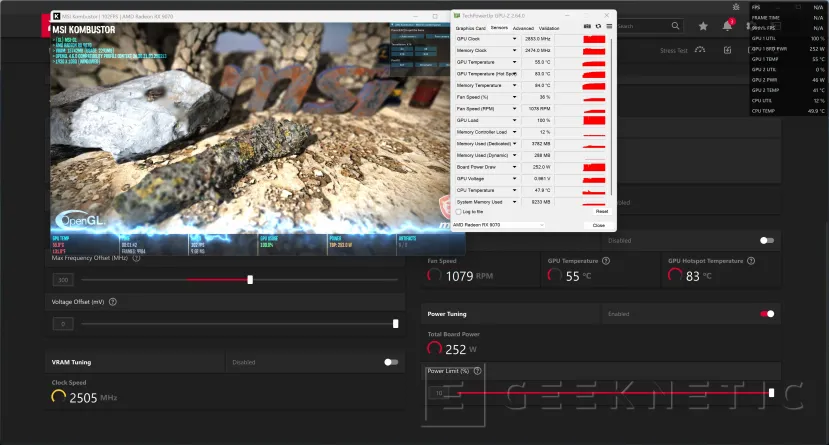829x445 pixels.
Task: Open Stress Test gauge icon
Action: tap(700, 50)
